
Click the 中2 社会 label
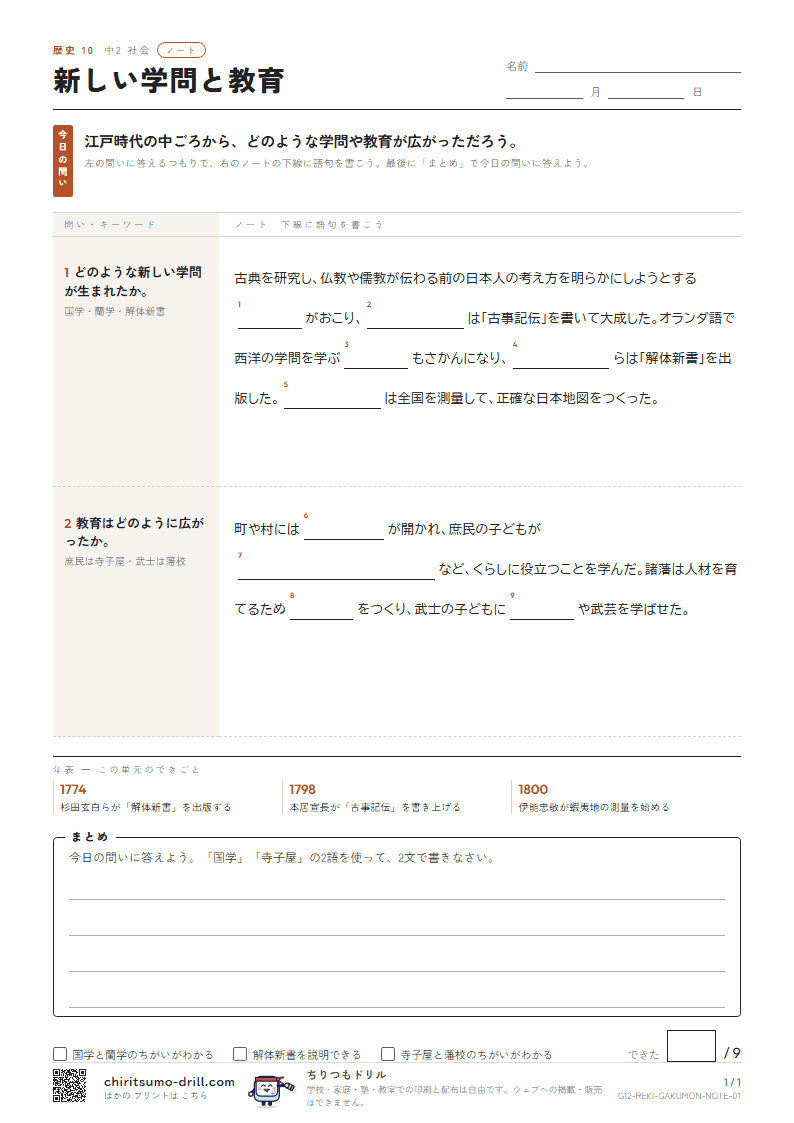[x=127, y=50]
